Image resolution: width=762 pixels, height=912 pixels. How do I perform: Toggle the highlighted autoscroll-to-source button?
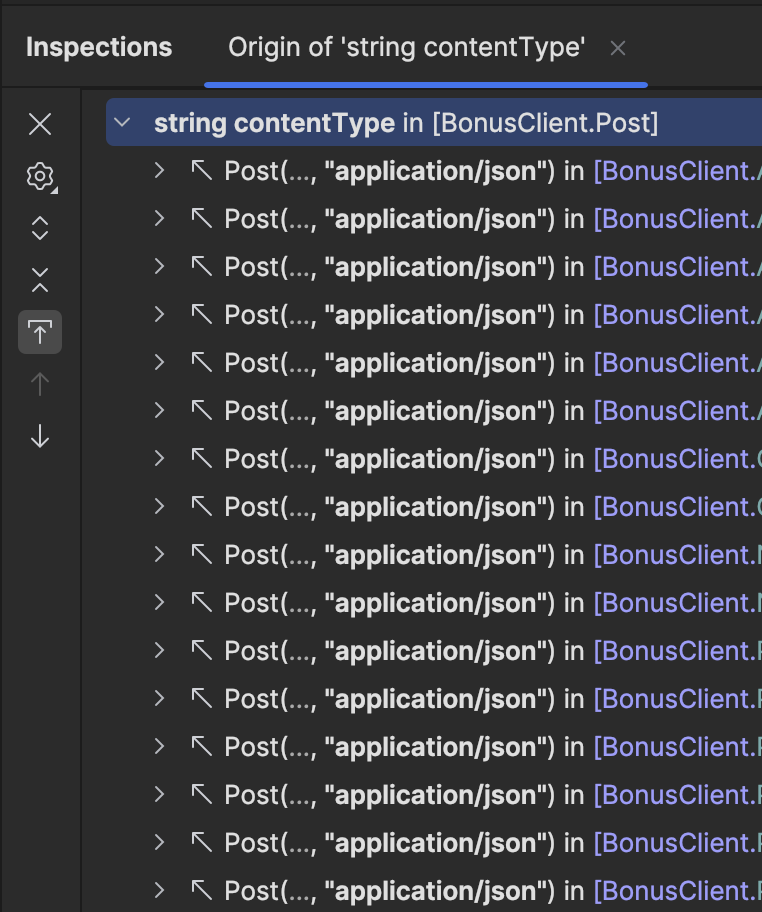click(x=40, y=332)
